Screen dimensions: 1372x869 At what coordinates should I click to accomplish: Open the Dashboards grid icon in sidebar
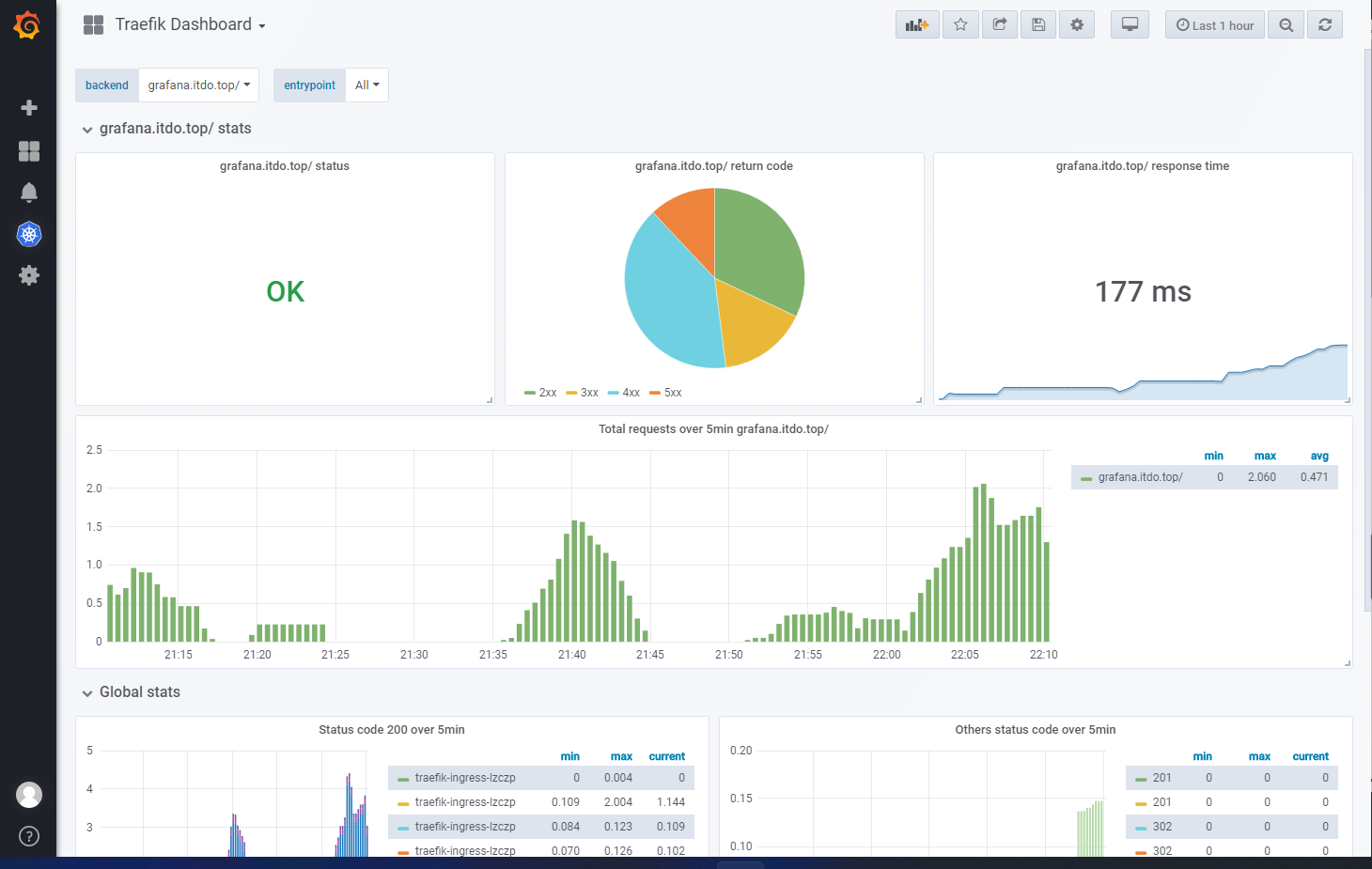click(29, 151)
